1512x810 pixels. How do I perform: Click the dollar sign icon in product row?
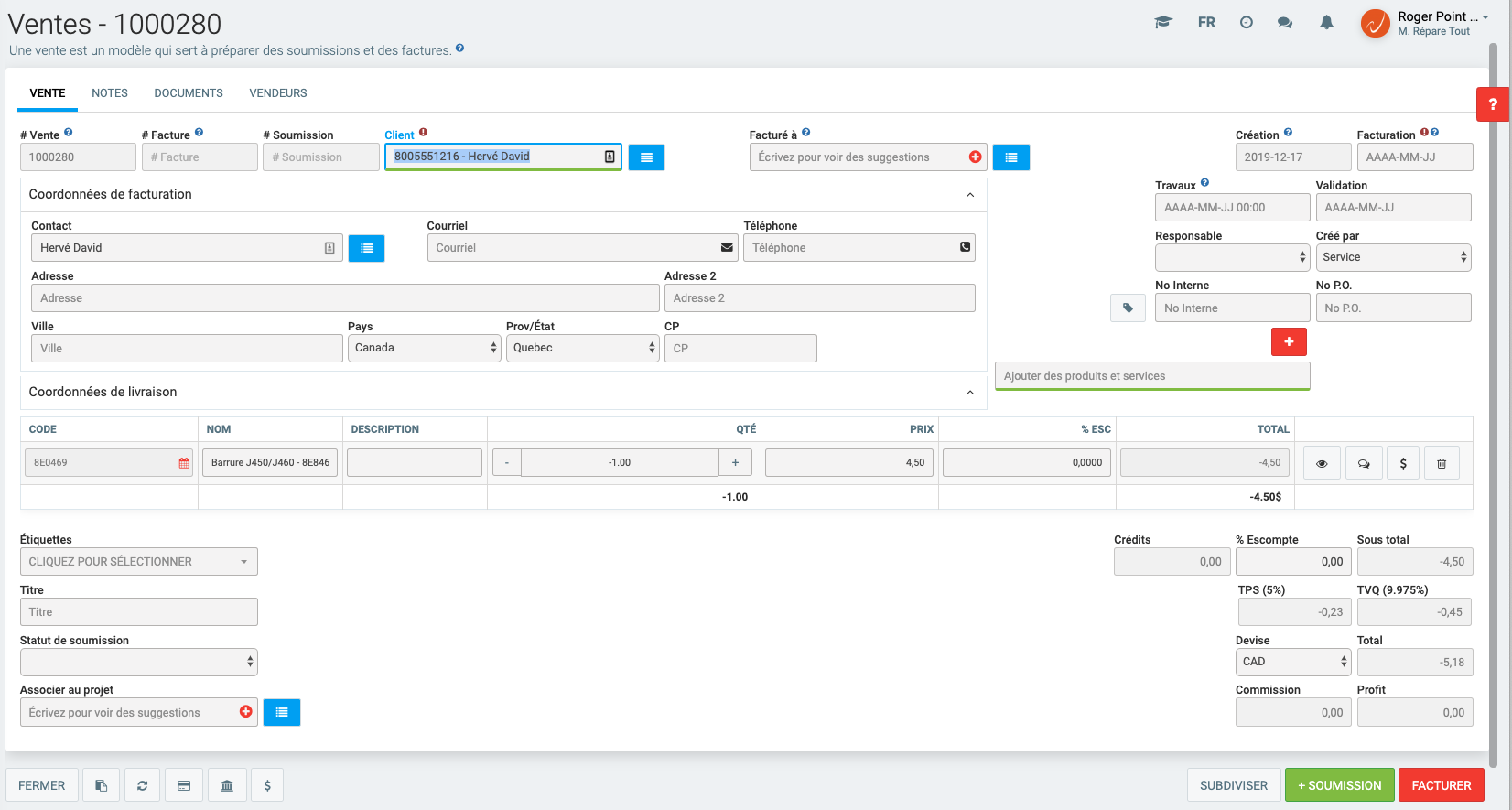click(1403, 463)
